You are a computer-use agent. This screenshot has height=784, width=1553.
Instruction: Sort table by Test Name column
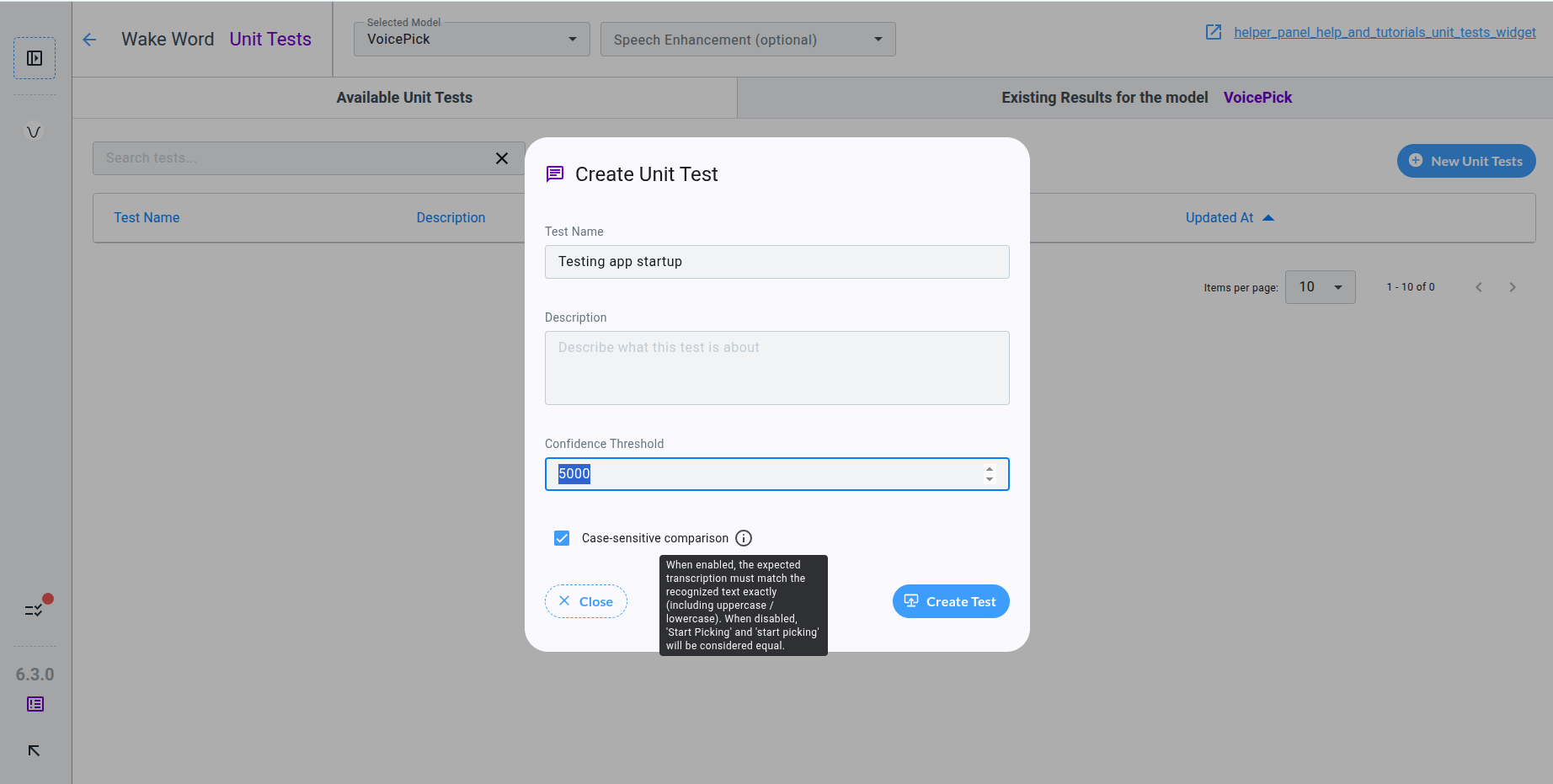(147, 218)
